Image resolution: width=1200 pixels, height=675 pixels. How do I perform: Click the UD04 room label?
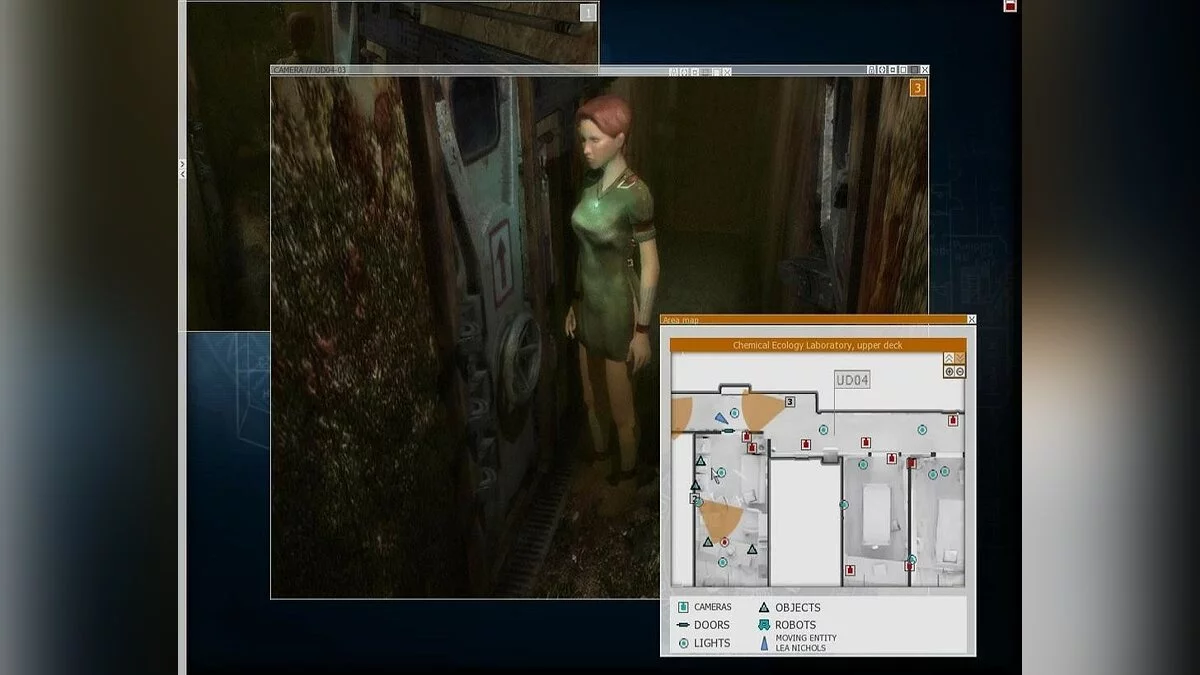[x=853, y=380]
